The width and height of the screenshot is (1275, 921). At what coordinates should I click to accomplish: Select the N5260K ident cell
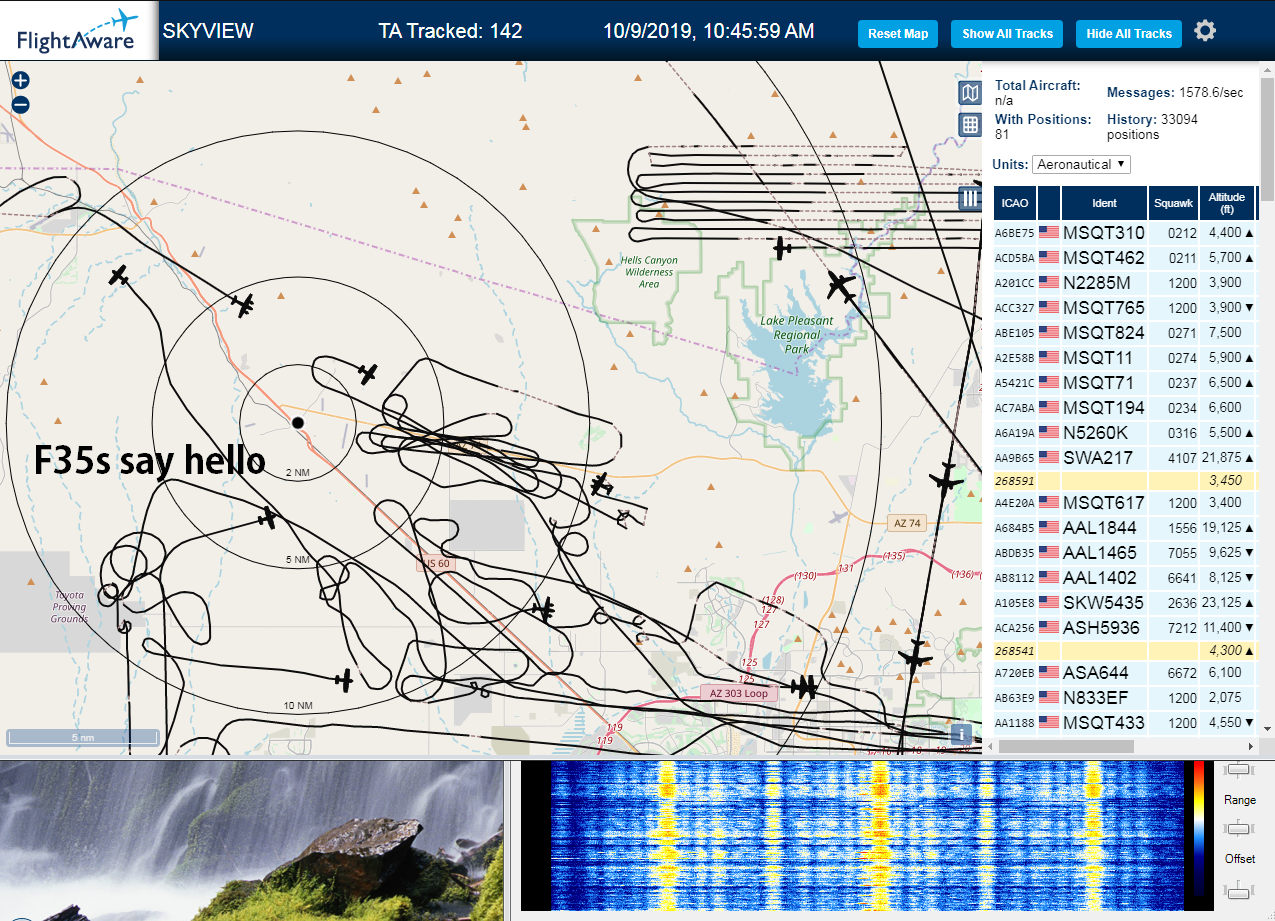coord(1104,432)
